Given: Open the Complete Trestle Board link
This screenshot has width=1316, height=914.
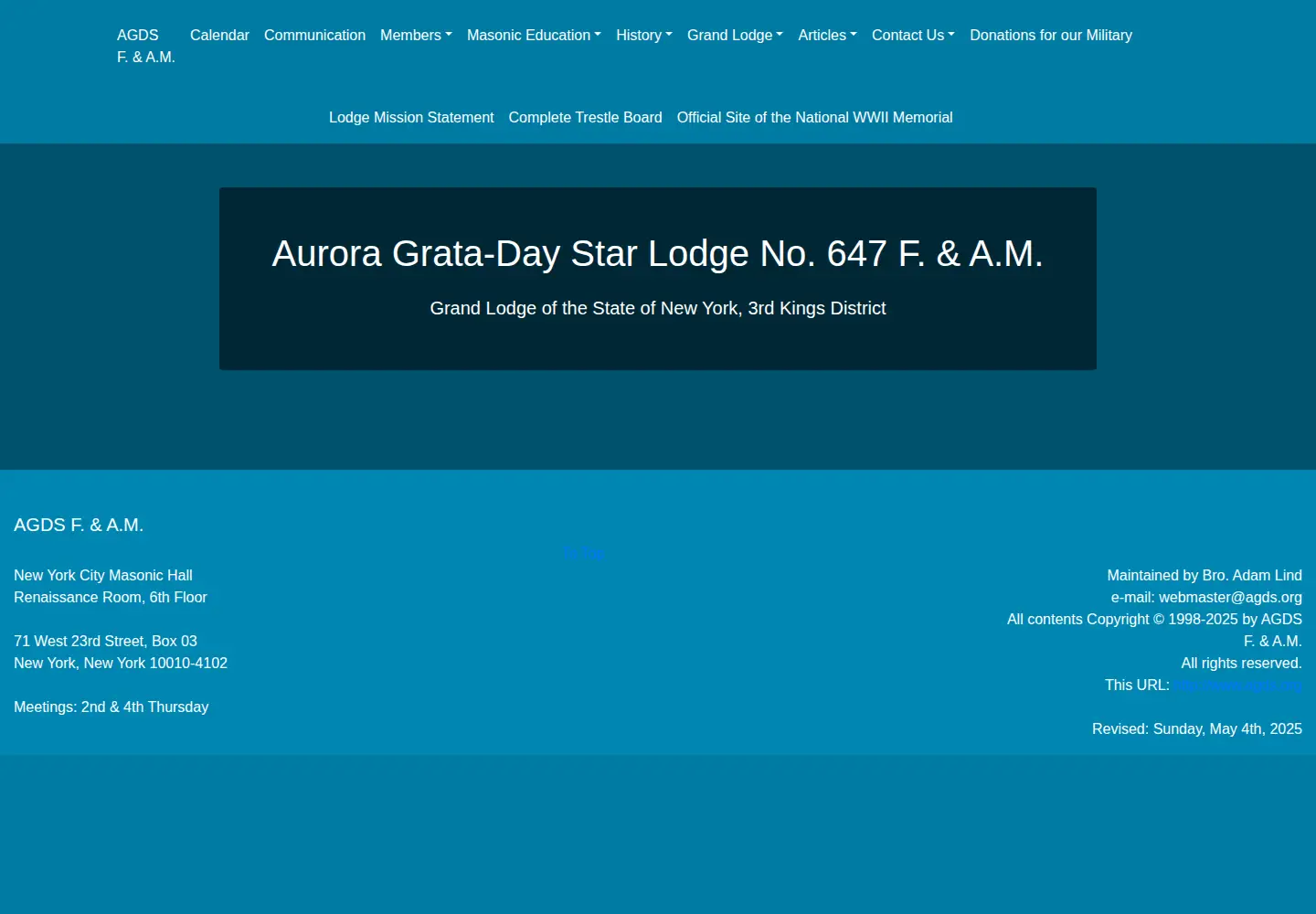Looking at the screenshot, I should [x=585, y=117].
